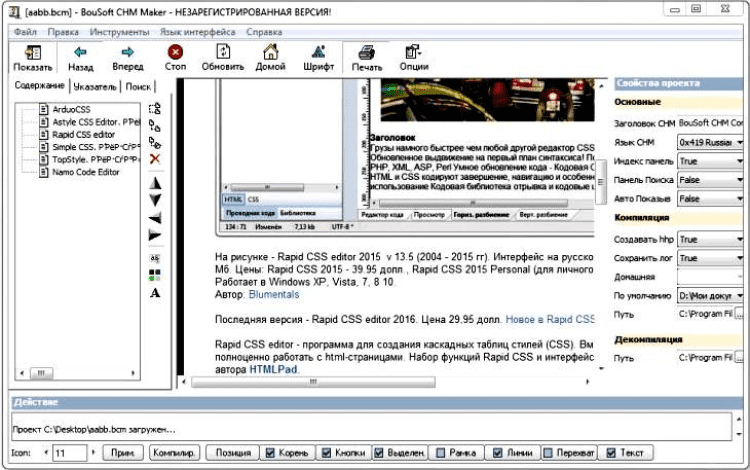Image resolution: width=750 pixels, height=470 pixels.
Task: Move topic down with black down arrow
Action: pyautogui.click(x=155, y=200)
